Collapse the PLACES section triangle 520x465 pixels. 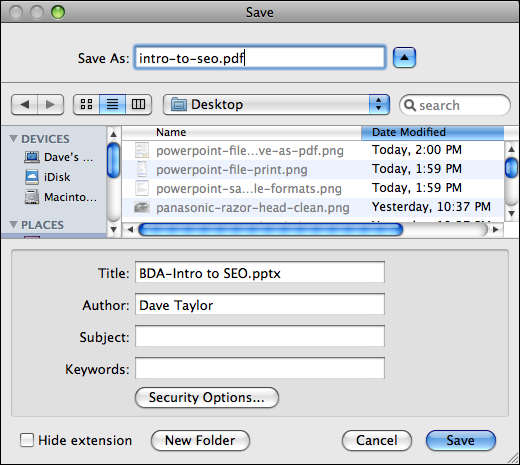[x=13, y=224]
